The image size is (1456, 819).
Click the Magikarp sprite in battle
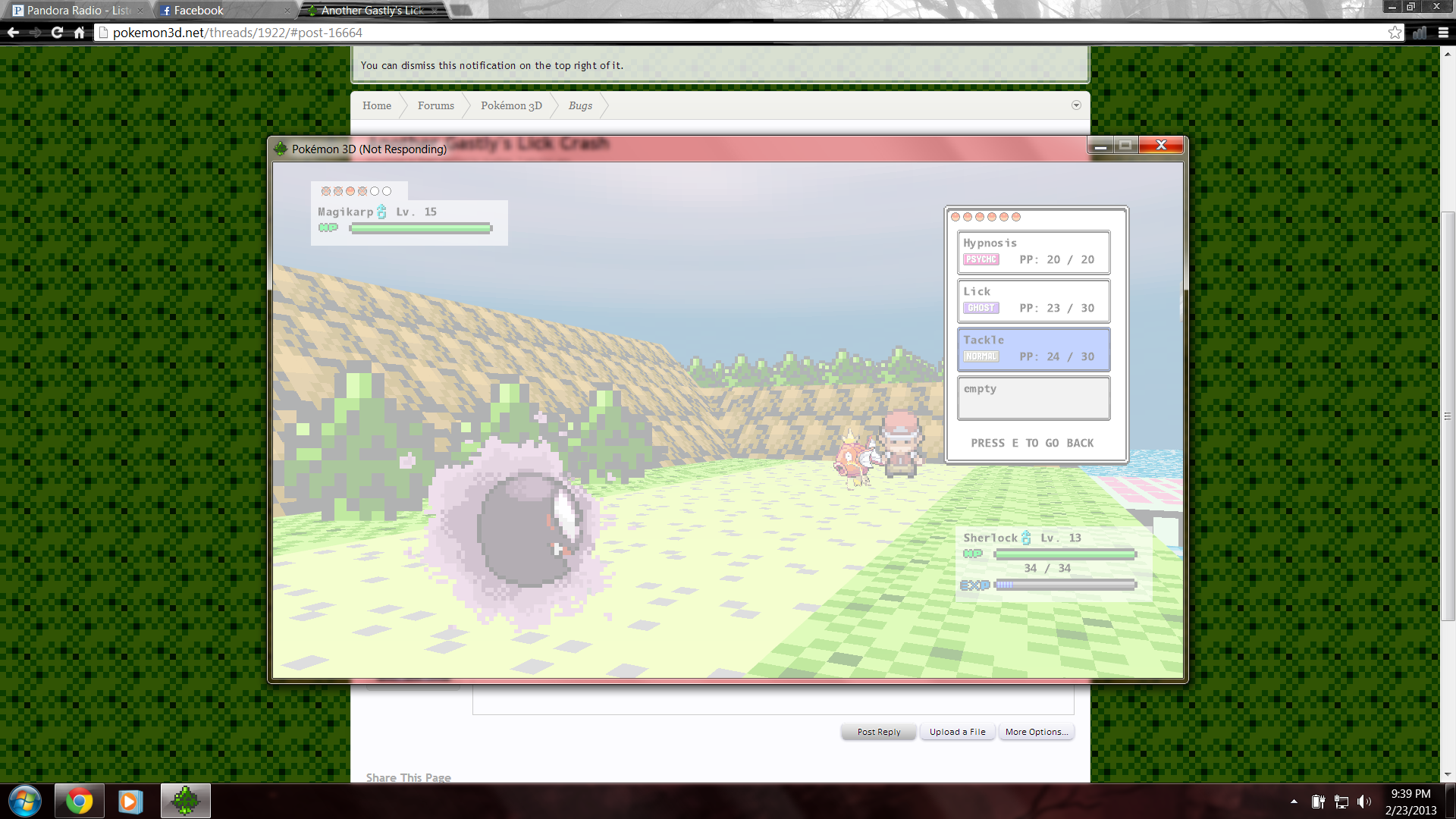pyautogui.click(x=856, y=459)
